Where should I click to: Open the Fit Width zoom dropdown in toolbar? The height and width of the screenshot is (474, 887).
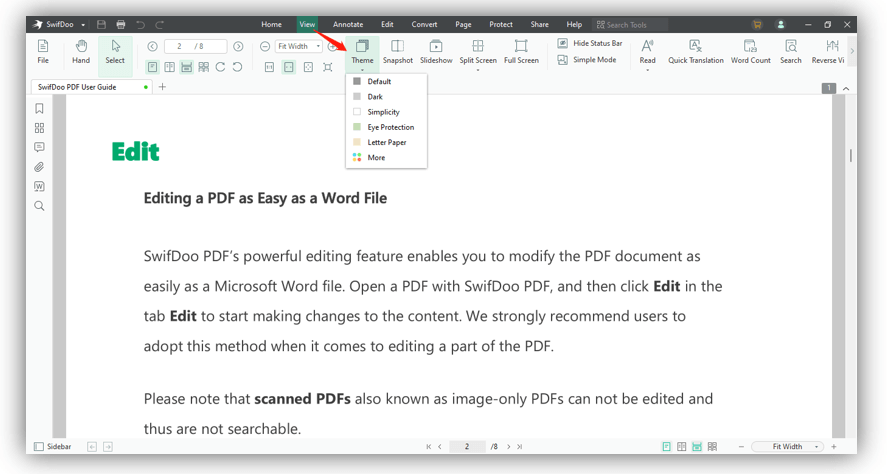299,46
